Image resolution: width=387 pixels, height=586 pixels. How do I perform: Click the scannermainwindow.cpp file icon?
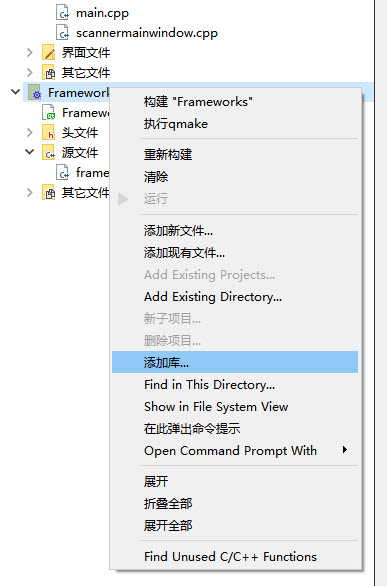coord(62,33)
